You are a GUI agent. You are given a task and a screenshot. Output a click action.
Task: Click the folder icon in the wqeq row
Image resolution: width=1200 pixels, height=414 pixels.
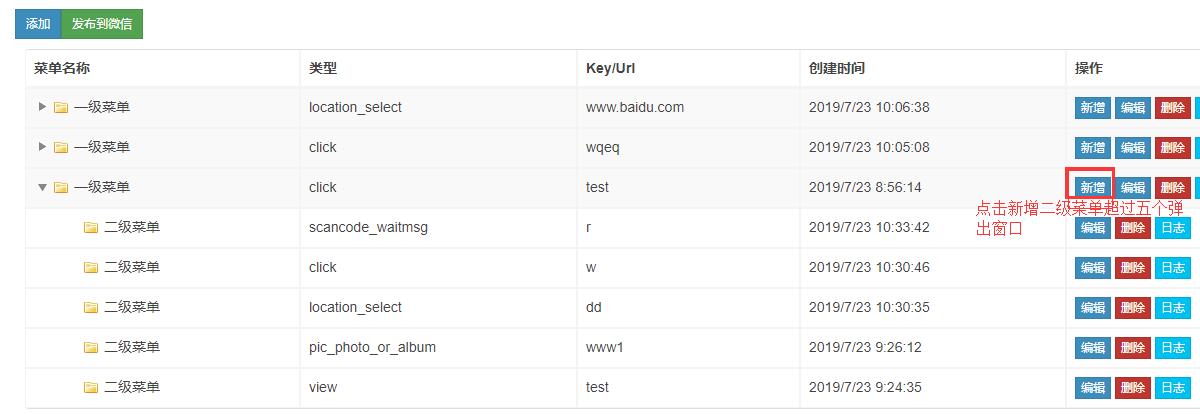61,147
